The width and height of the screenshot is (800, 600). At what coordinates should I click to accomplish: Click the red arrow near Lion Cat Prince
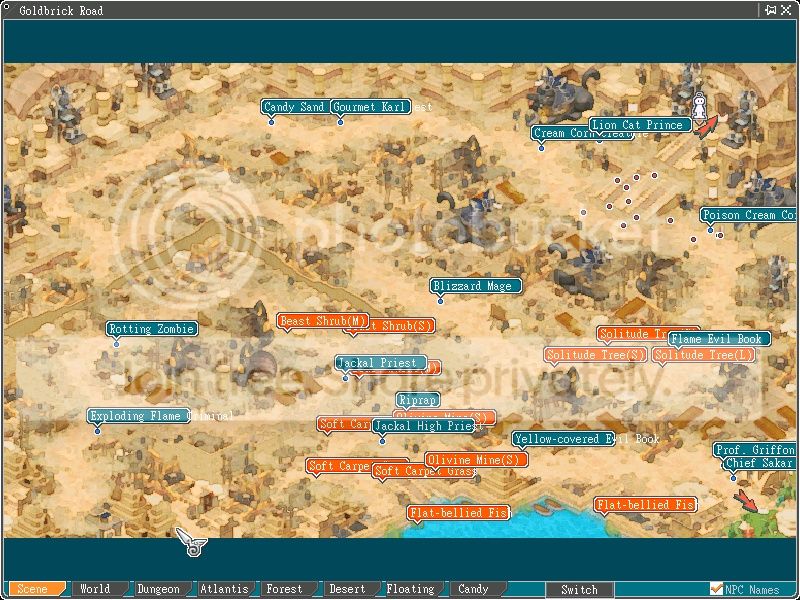(x=707, y=127)
